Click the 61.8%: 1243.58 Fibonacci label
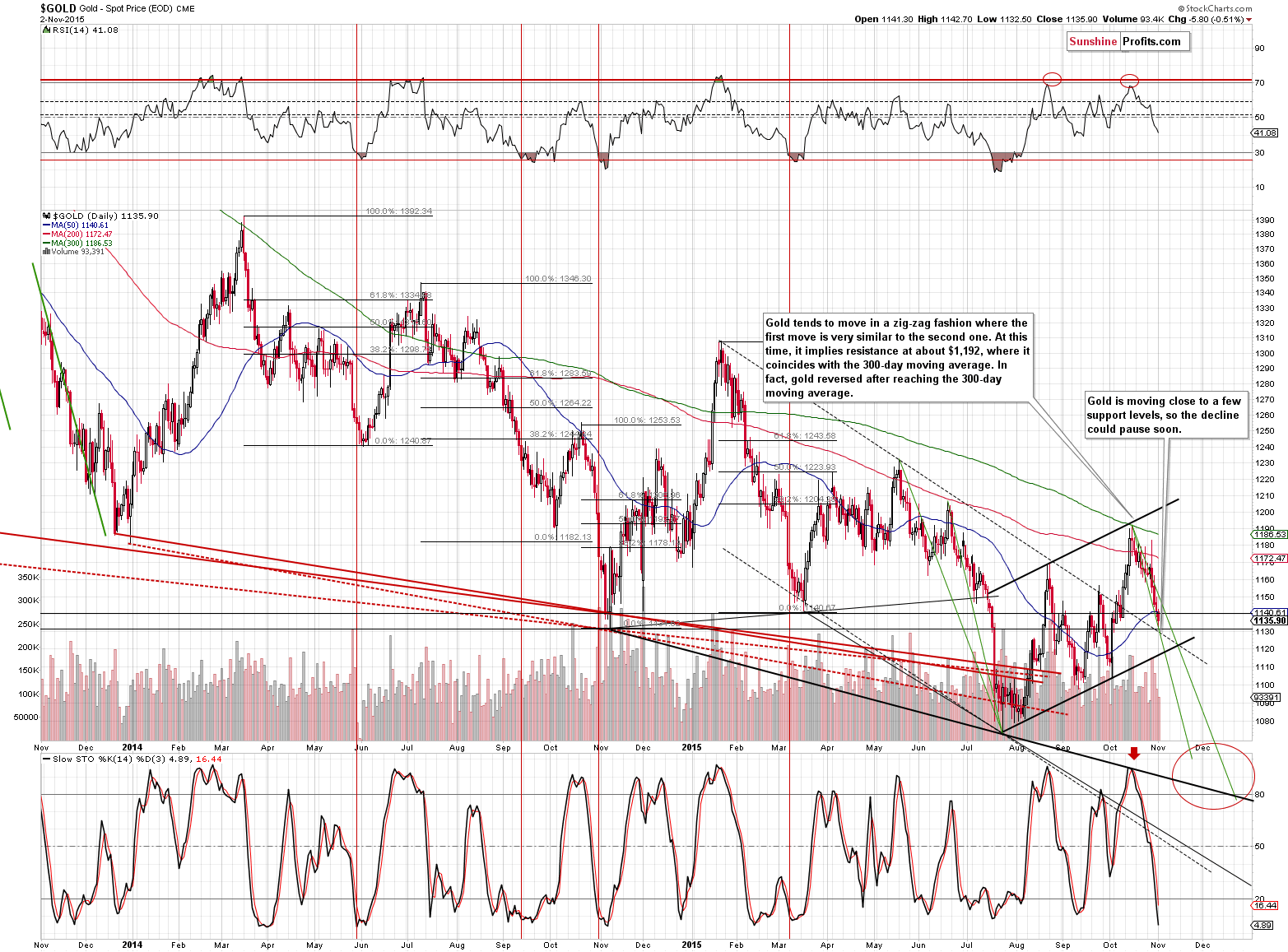The width and height of the screenshot is (1288, 952). (x=805, y=436)
